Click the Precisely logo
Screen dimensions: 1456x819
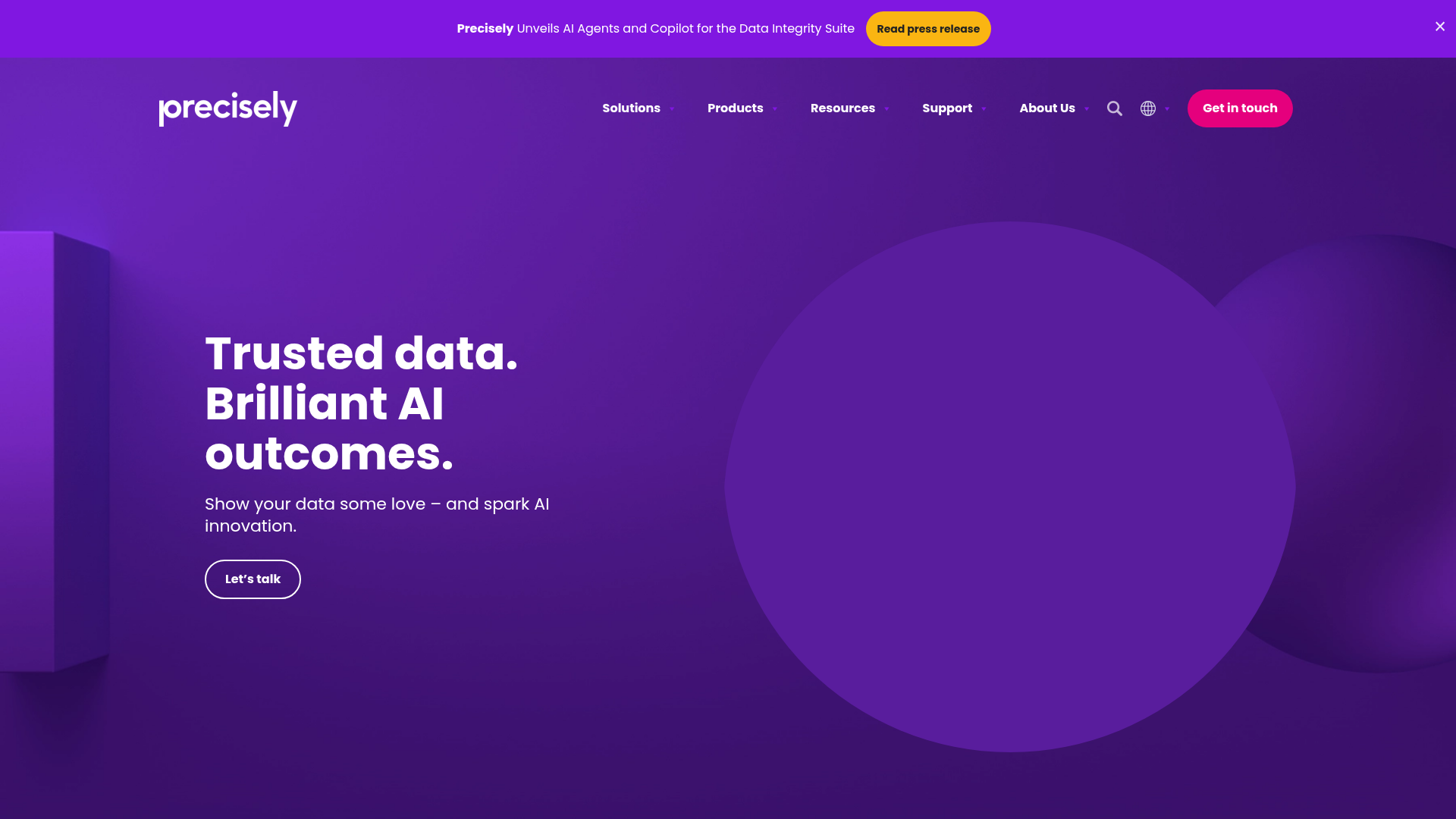[227, 108]
